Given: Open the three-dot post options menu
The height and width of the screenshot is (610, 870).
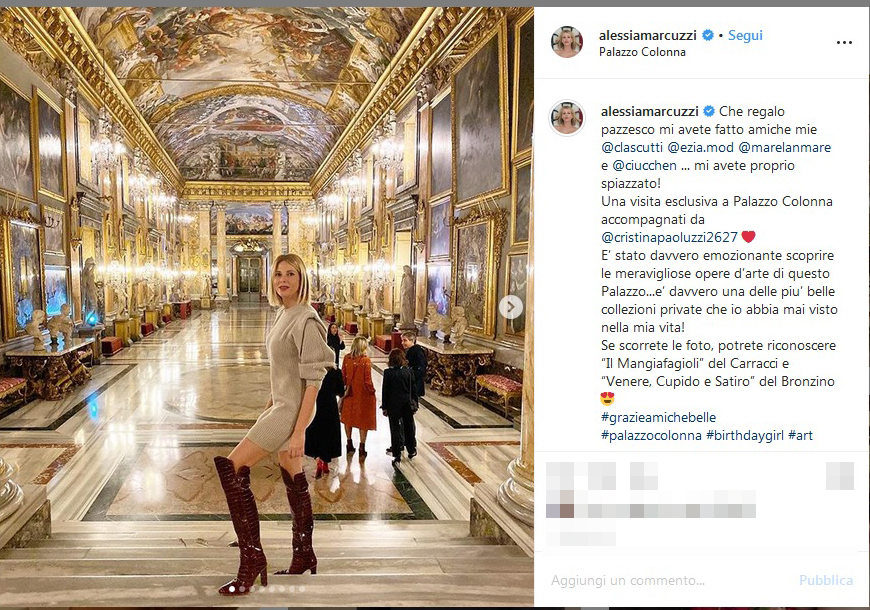Looking at the screenshot, I should [844, 43].
